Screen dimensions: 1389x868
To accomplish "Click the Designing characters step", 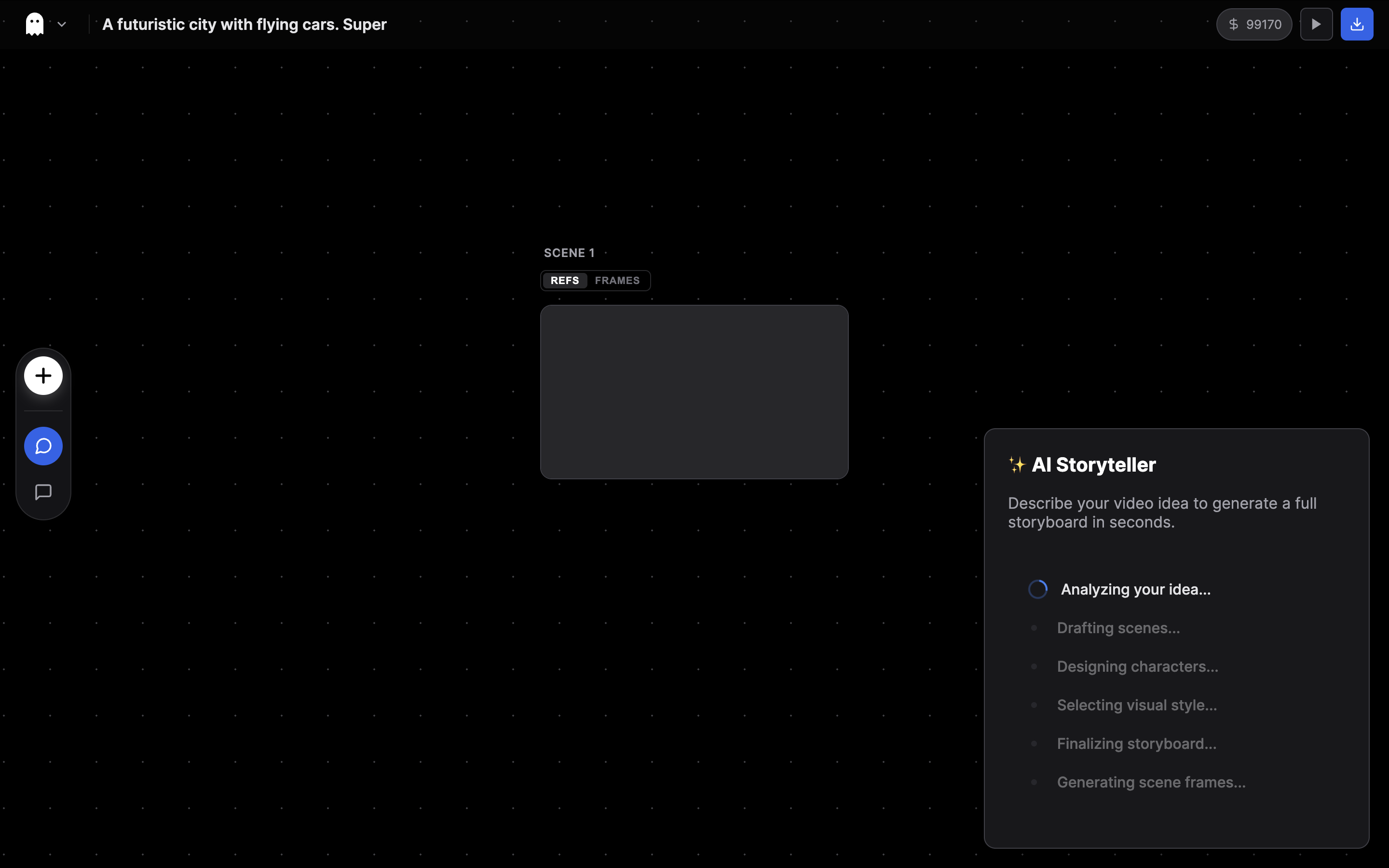I will coord(1137,666).
